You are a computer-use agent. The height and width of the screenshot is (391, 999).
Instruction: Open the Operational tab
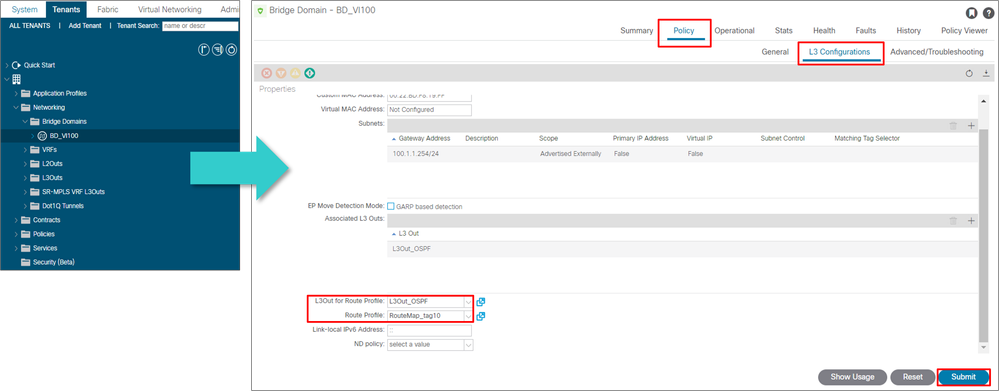point(734,31)
